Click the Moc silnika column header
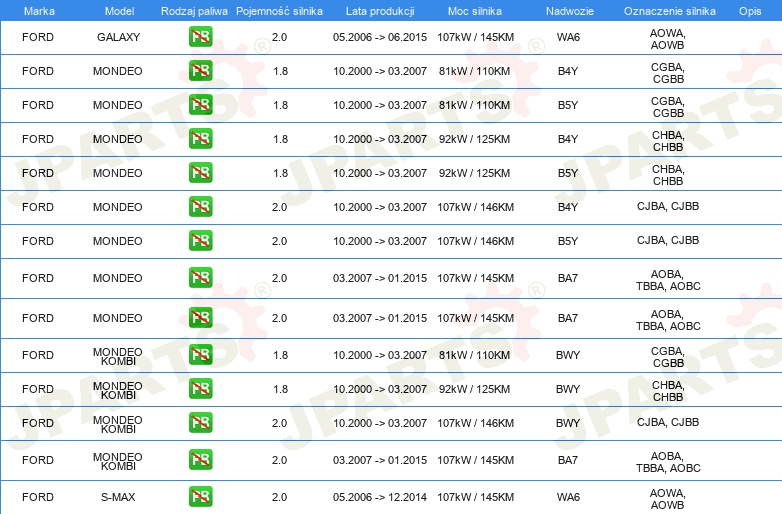This screenshot has height=514, width=782. click(474, 11)
